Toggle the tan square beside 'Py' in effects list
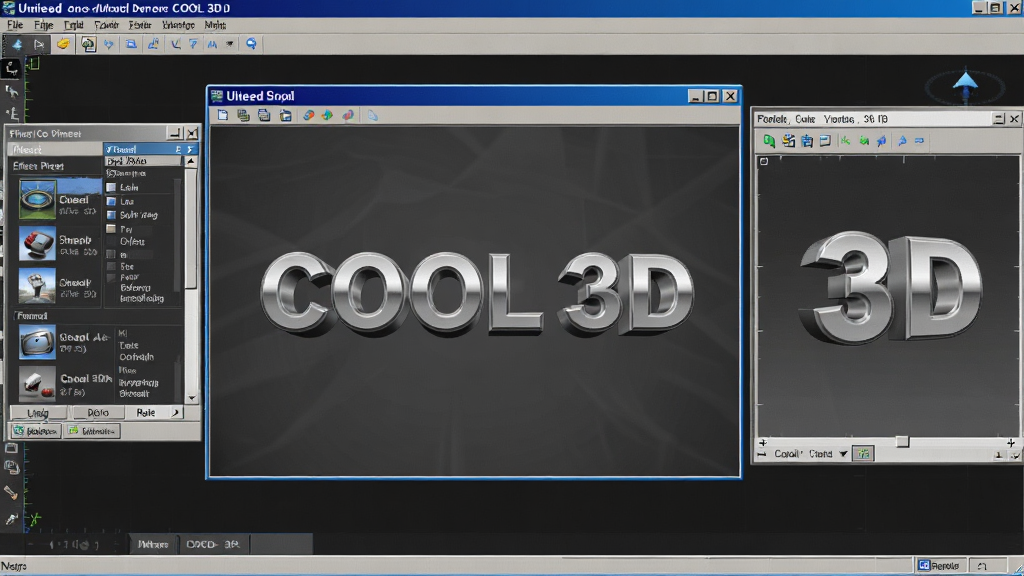The height and width of the screenshot is (576, 1024). tap(111, 229)
